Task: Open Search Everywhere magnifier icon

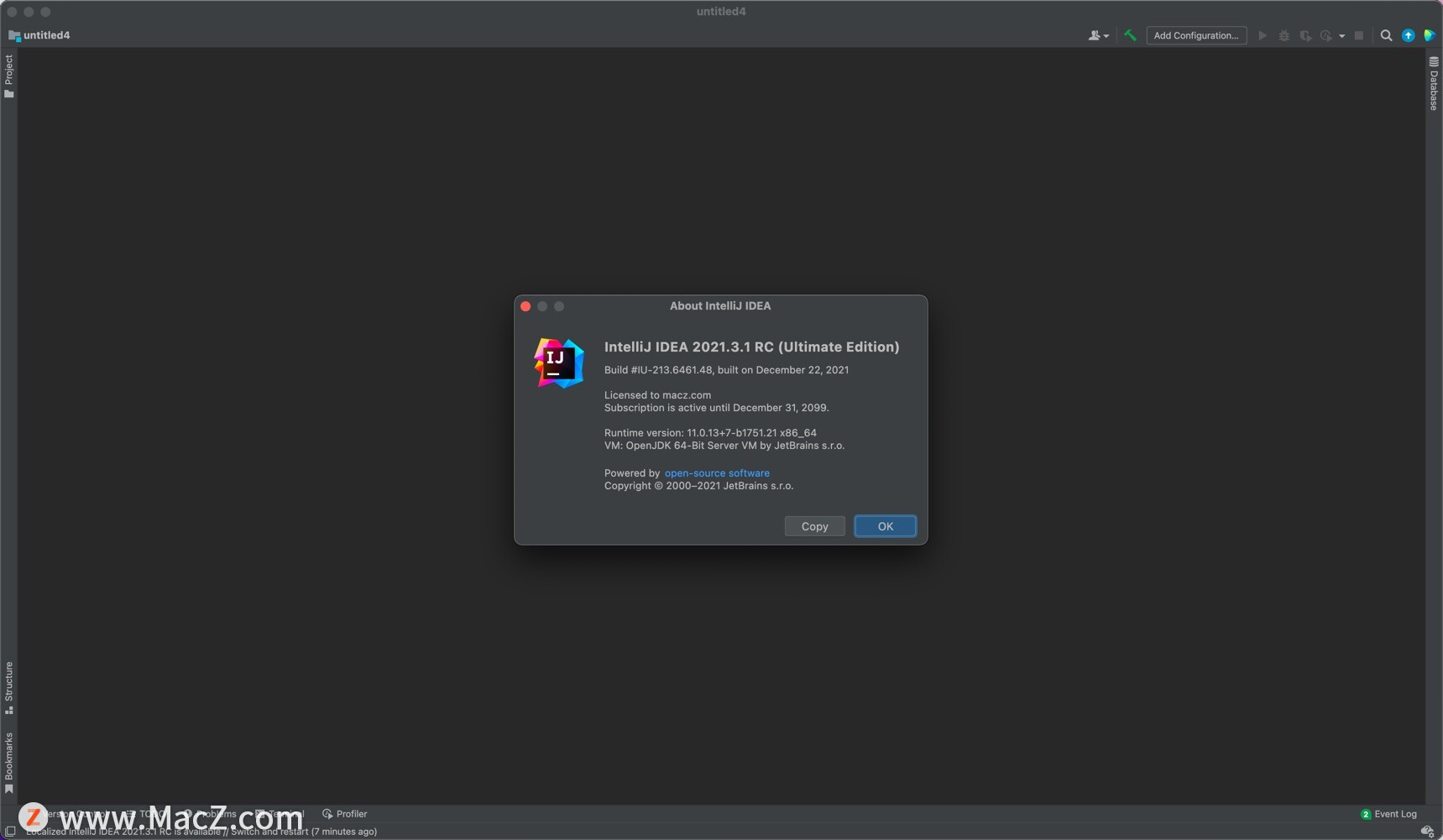Action: click(x=1386, y=35)
